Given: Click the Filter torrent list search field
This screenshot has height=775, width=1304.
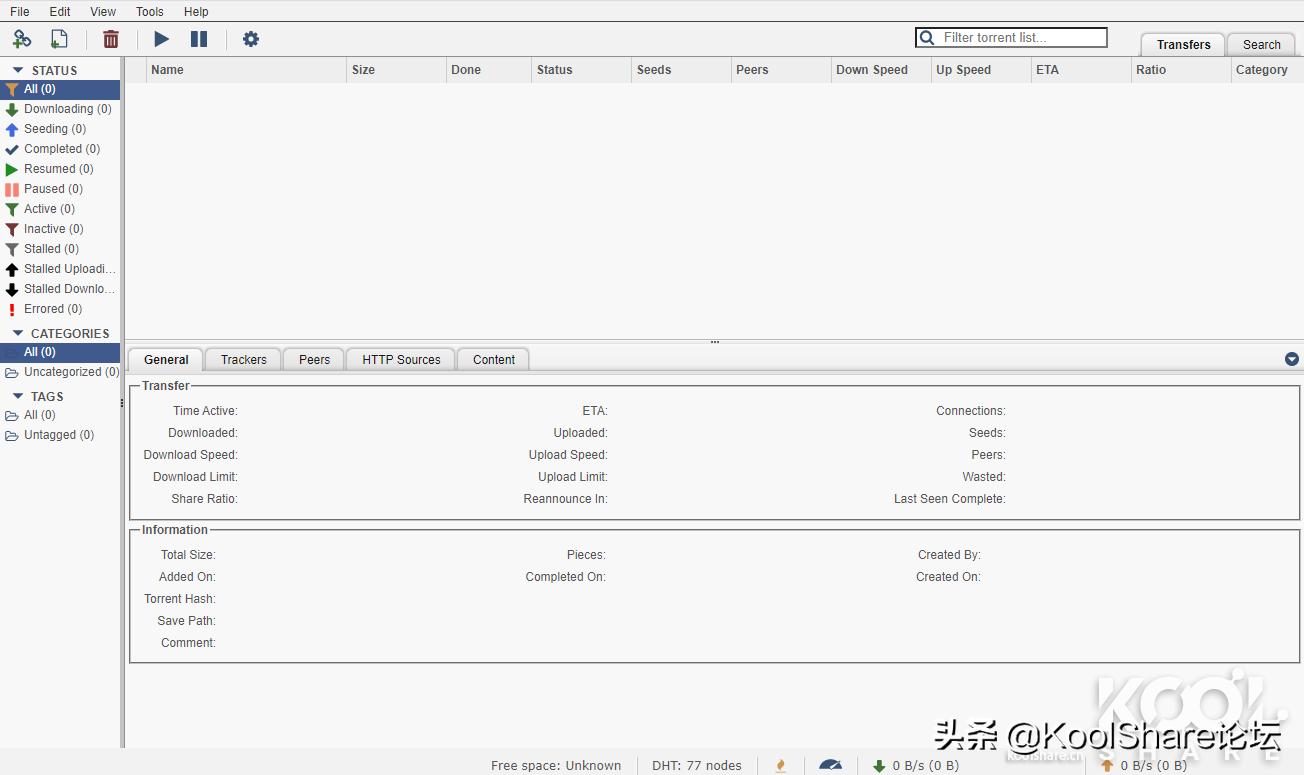Looking at the screenshot, I should tap(1012, 38).
